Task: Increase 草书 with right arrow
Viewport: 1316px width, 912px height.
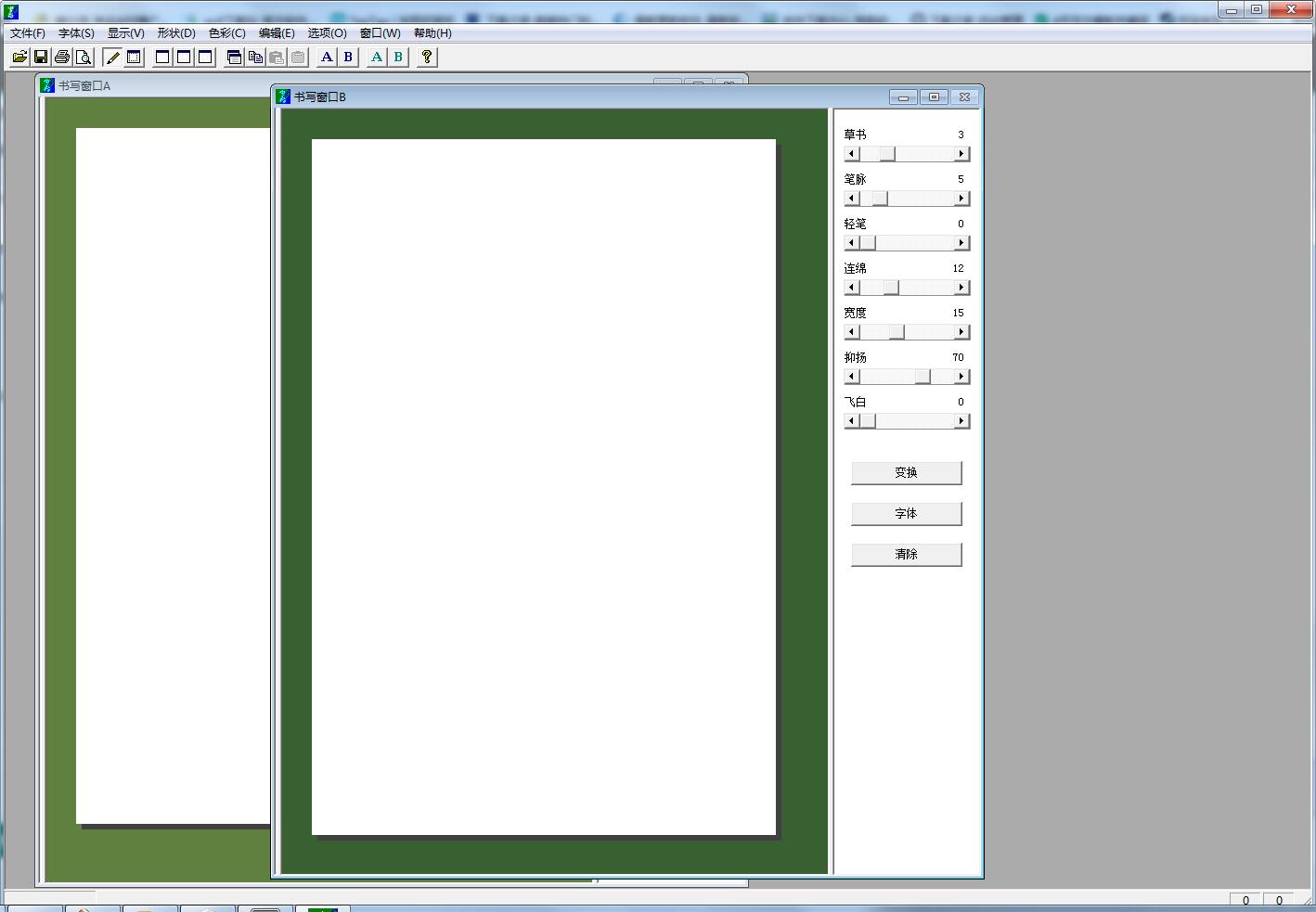Action: (962, 154)
